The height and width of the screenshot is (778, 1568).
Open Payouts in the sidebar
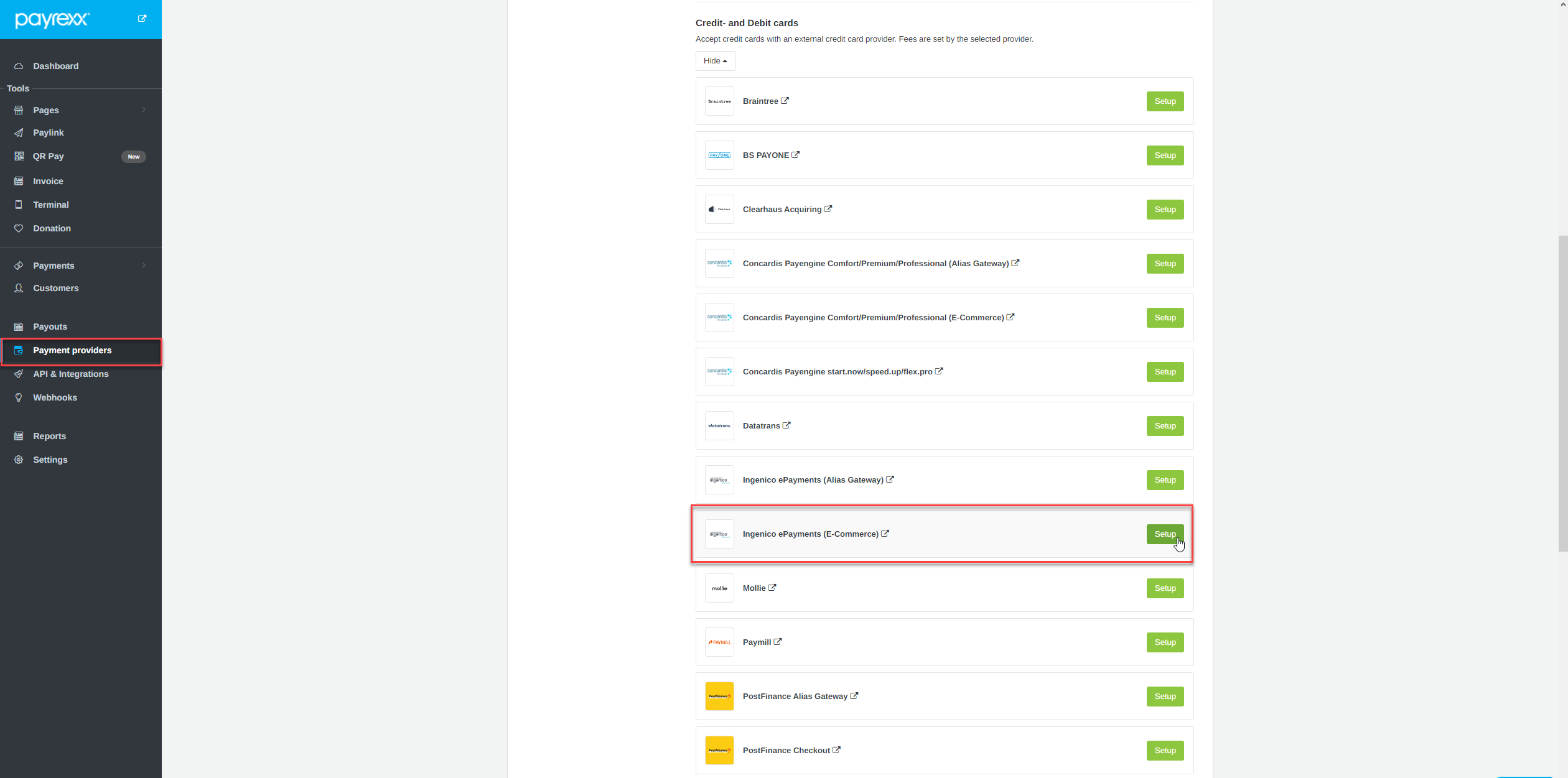(50, 326)
